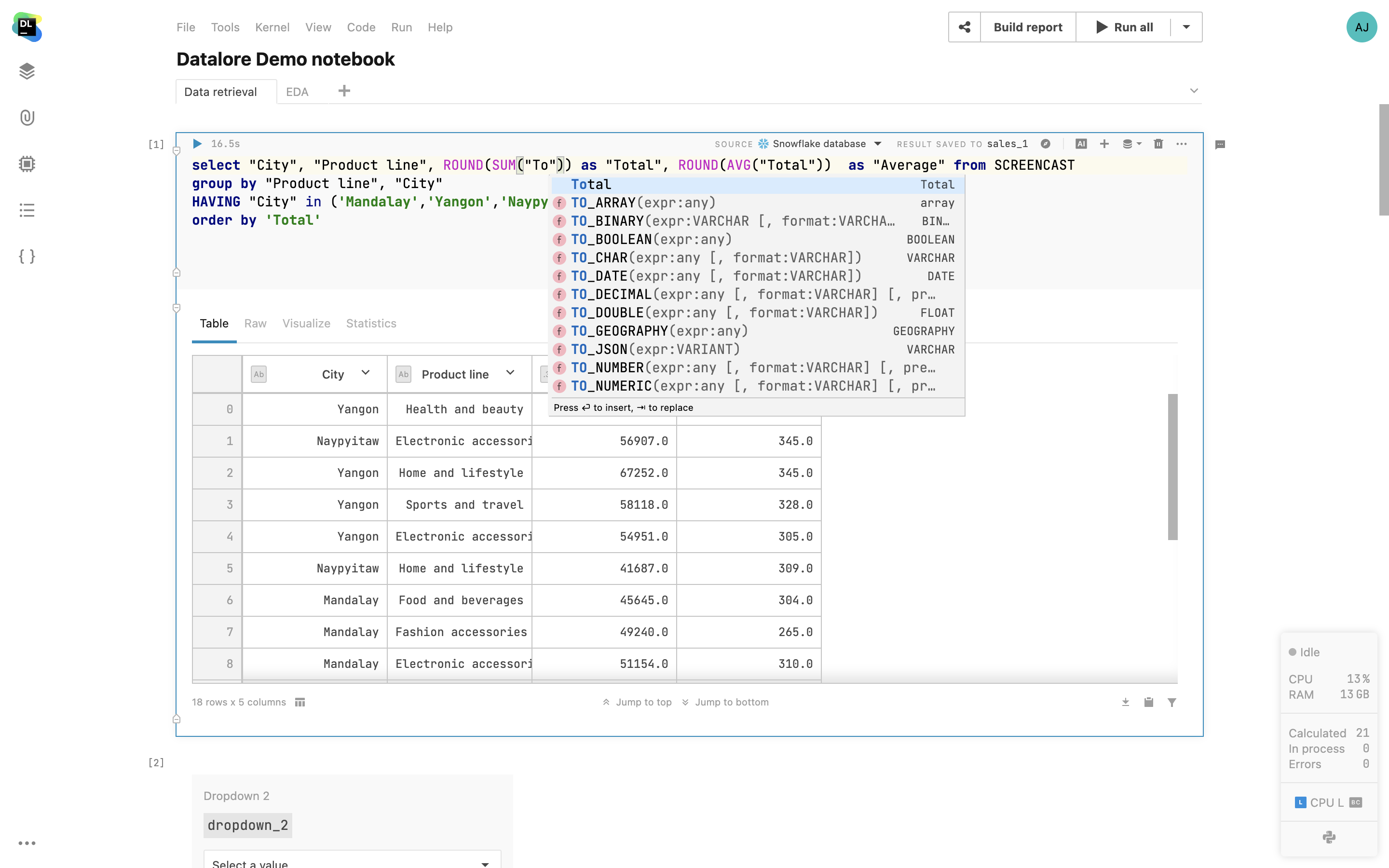Viewport: 1389px width, 868px height.
Task: Open the table filter funnel icon
Action: 1172,702
